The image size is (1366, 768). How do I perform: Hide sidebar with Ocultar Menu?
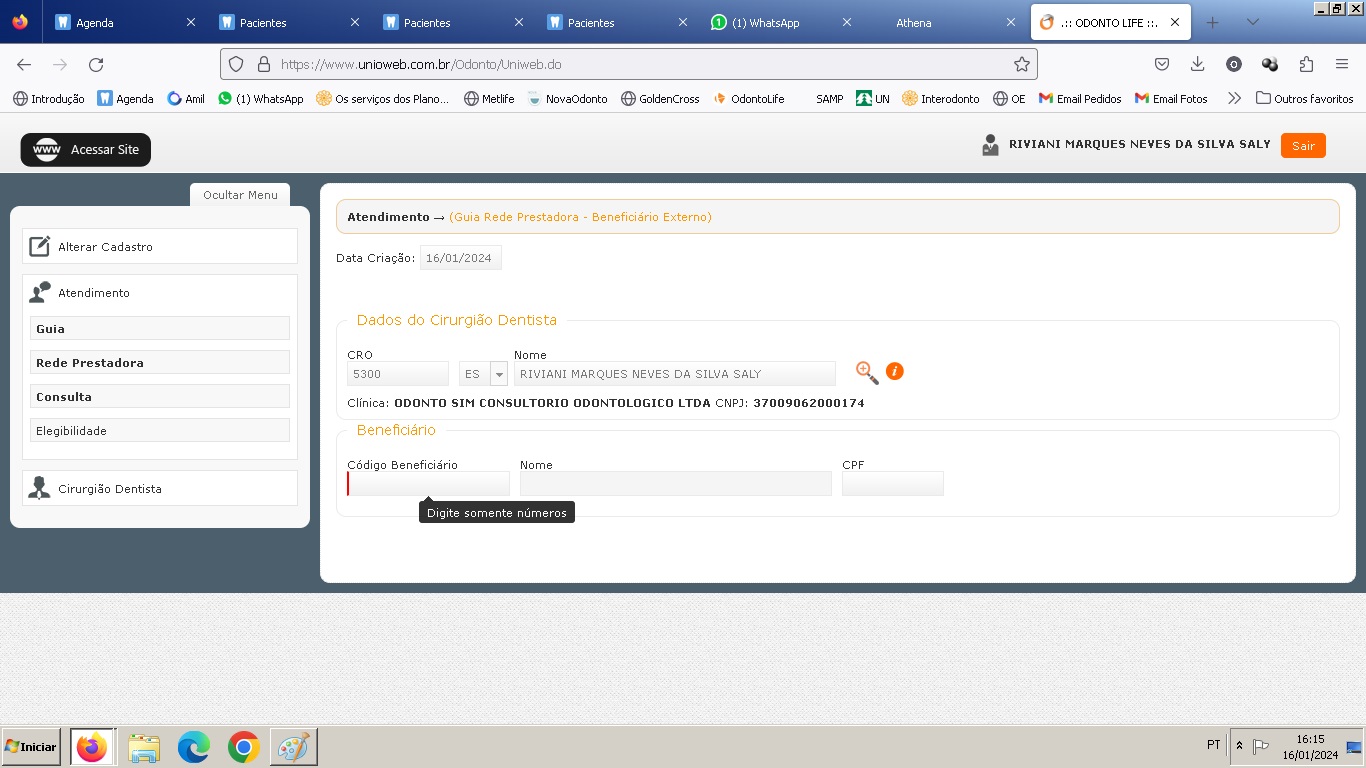(x=240, y=195)
